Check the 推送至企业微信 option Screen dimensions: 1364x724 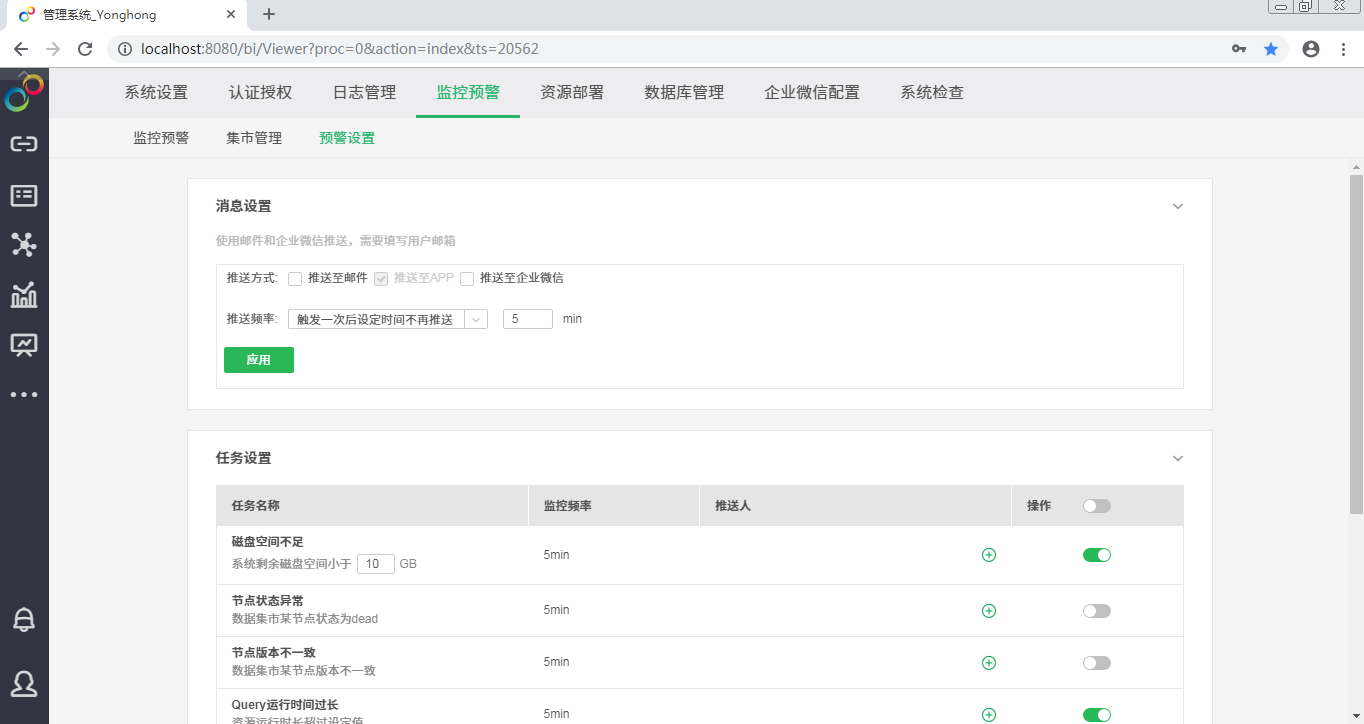pyautogui.click(x=467, y=279)
